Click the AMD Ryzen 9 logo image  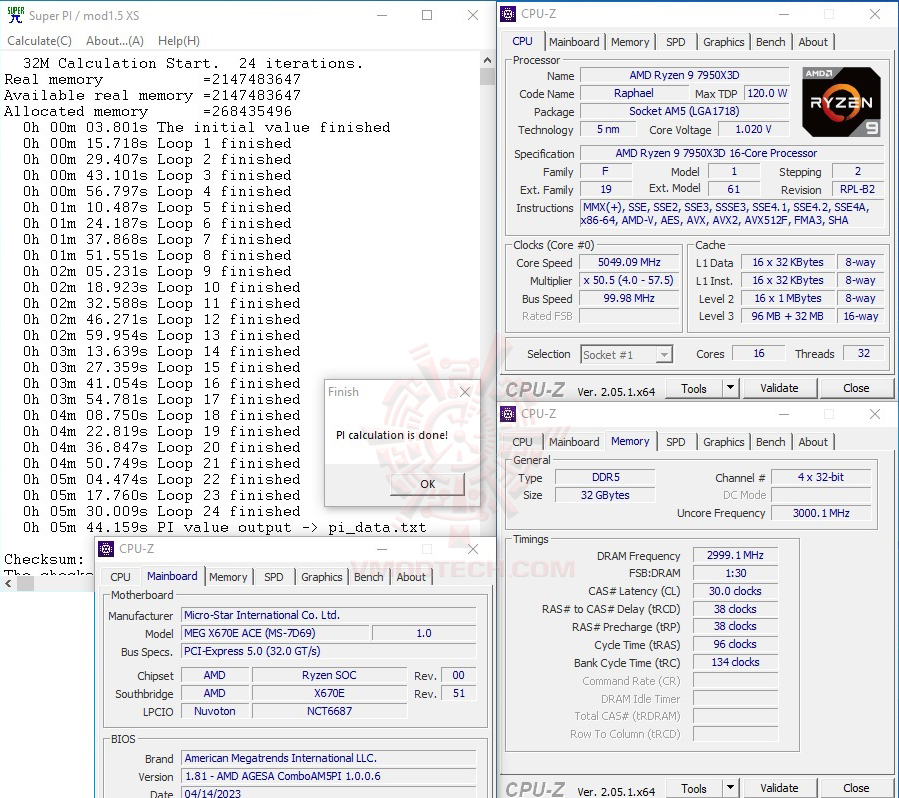pyautogui.click(x=841, y=102)
